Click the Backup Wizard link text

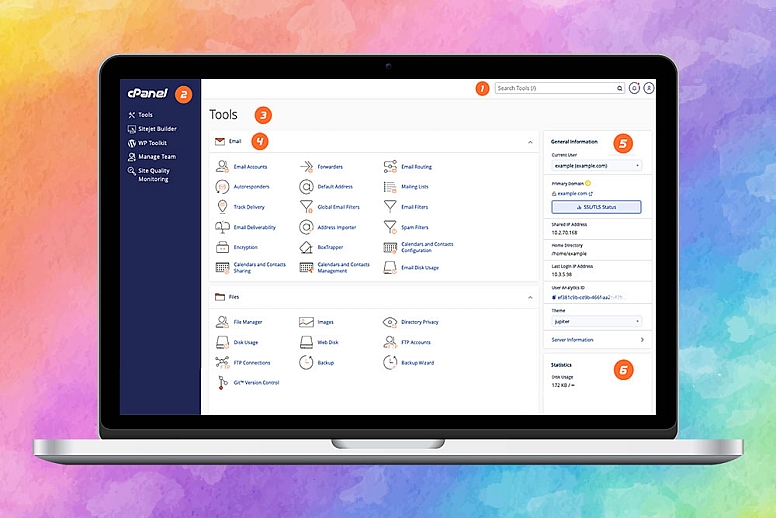418,363
